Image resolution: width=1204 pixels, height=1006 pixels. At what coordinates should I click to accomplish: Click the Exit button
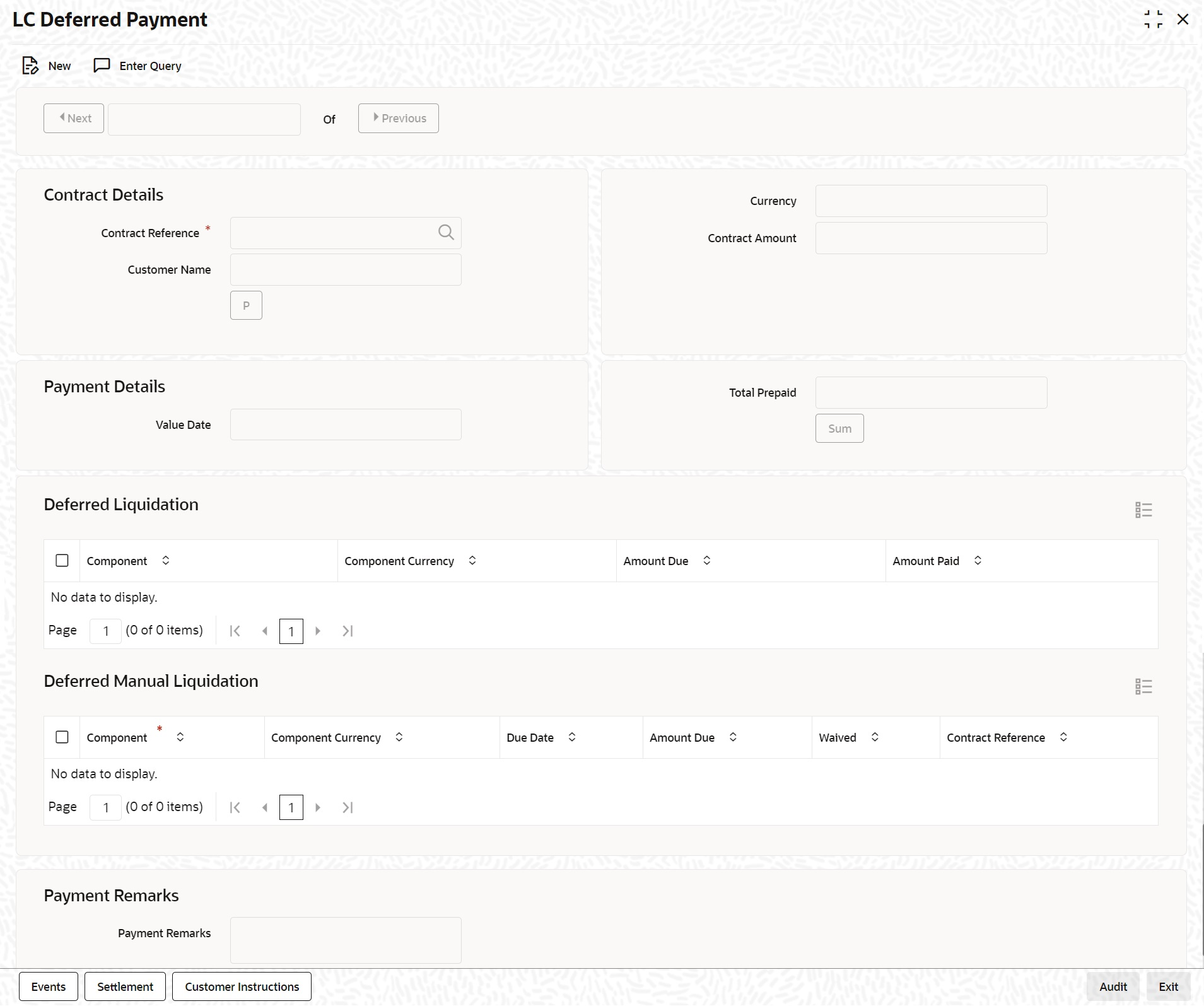point(1168,986)
